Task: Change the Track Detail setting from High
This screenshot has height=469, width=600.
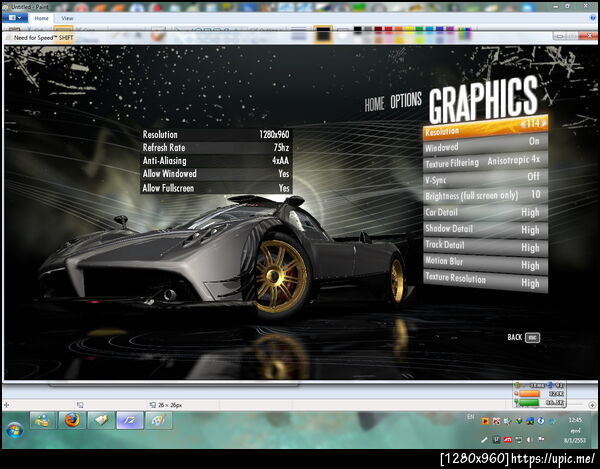Action: [x=486, y=247]
